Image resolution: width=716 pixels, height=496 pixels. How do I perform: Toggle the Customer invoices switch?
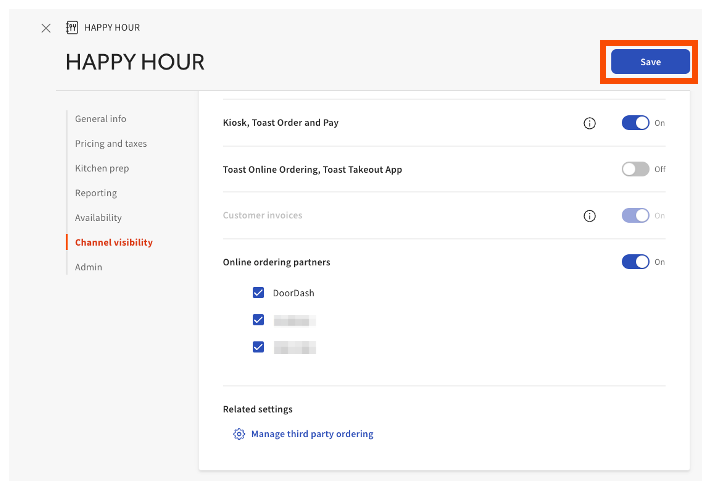pos(635,216)
